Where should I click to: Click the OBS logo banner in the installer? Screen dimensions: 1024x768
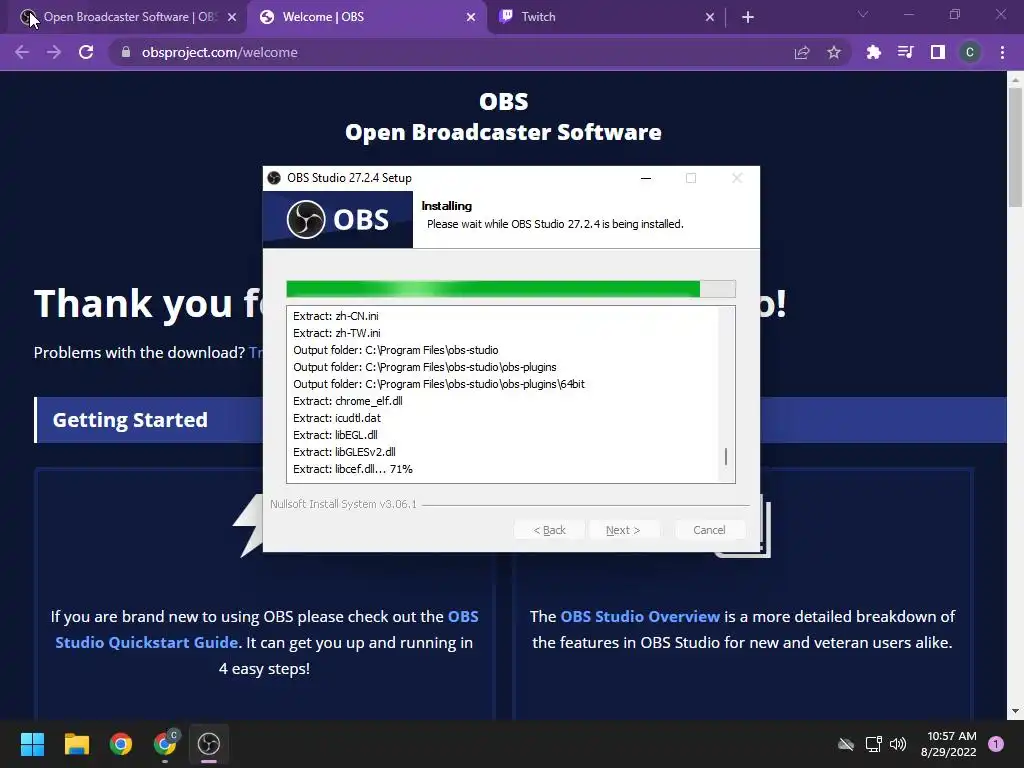pos(338,219)
